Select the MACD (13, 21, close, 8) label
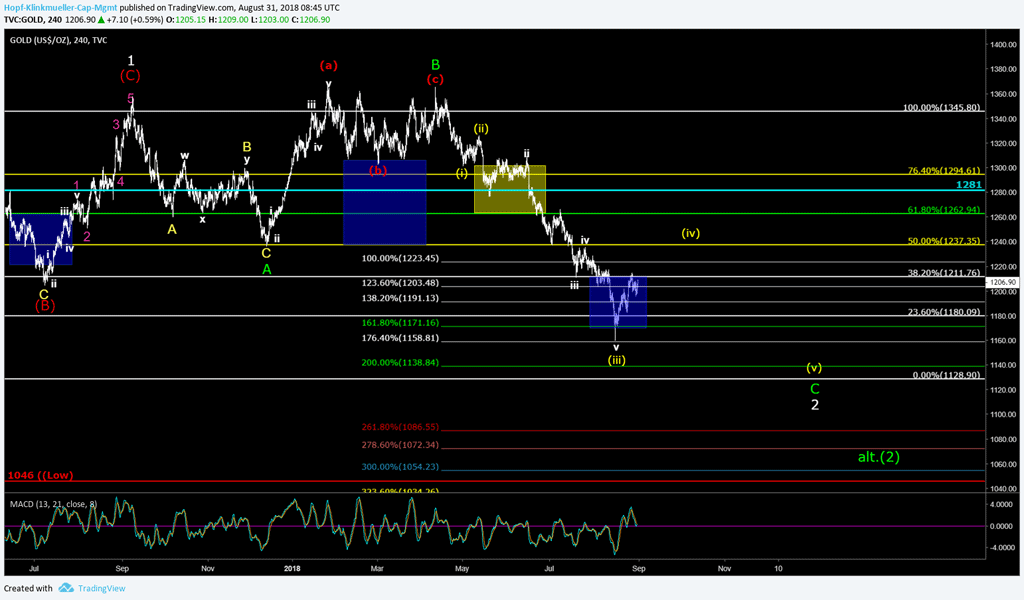This screenshot has height=600, width=1024. (x=54, y=503)
